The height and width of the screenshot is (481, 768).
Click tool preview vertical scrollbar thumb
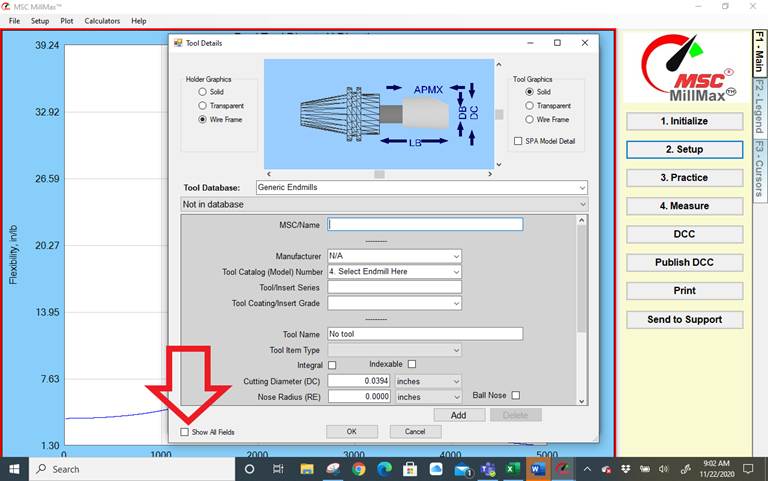(499, 114)
